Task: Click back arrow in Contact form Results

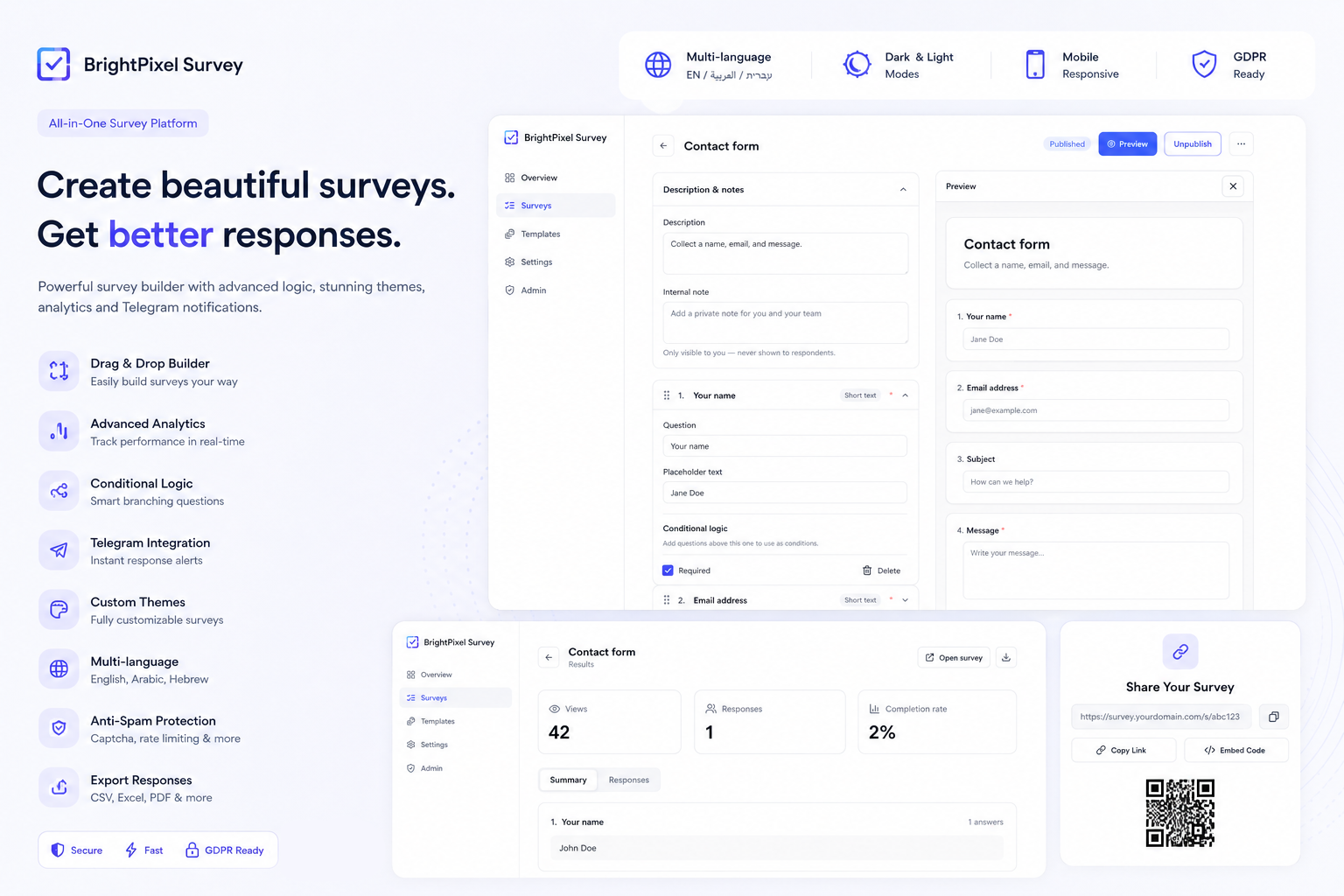Action: tap(549, 657)
